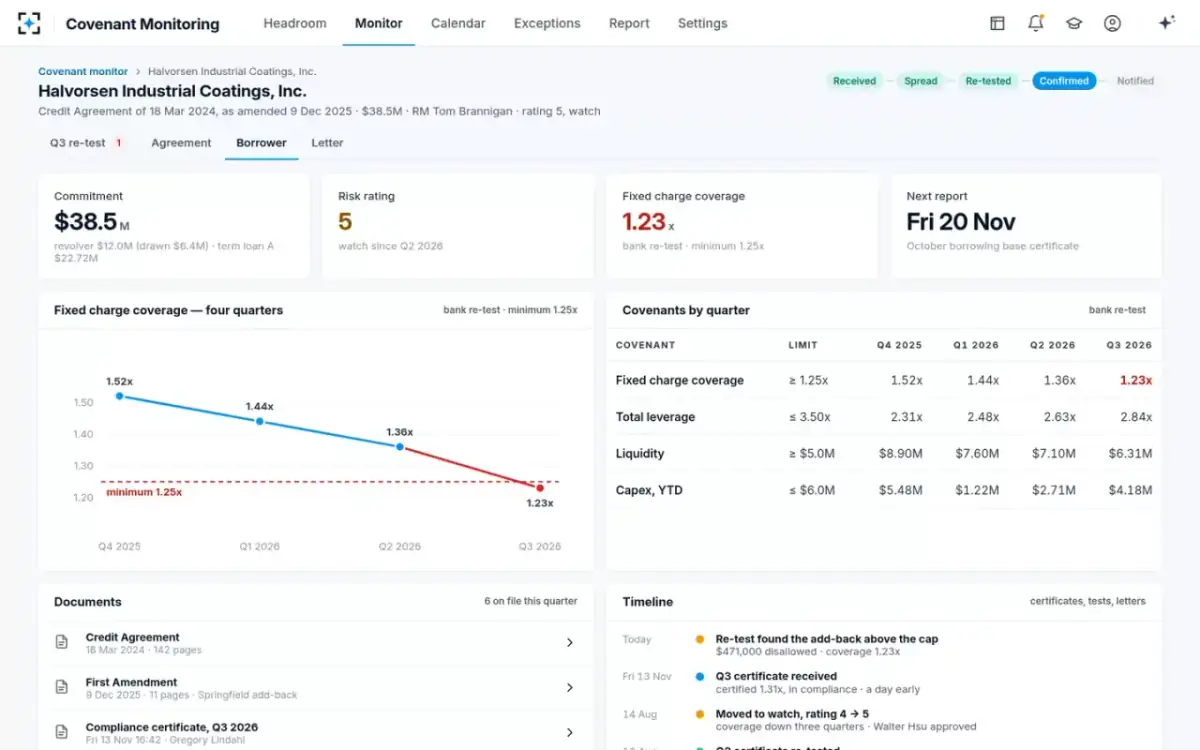Click the Q3 2026 column header
Viewport: 1200px width, 750px height.
click(1129, 345)
